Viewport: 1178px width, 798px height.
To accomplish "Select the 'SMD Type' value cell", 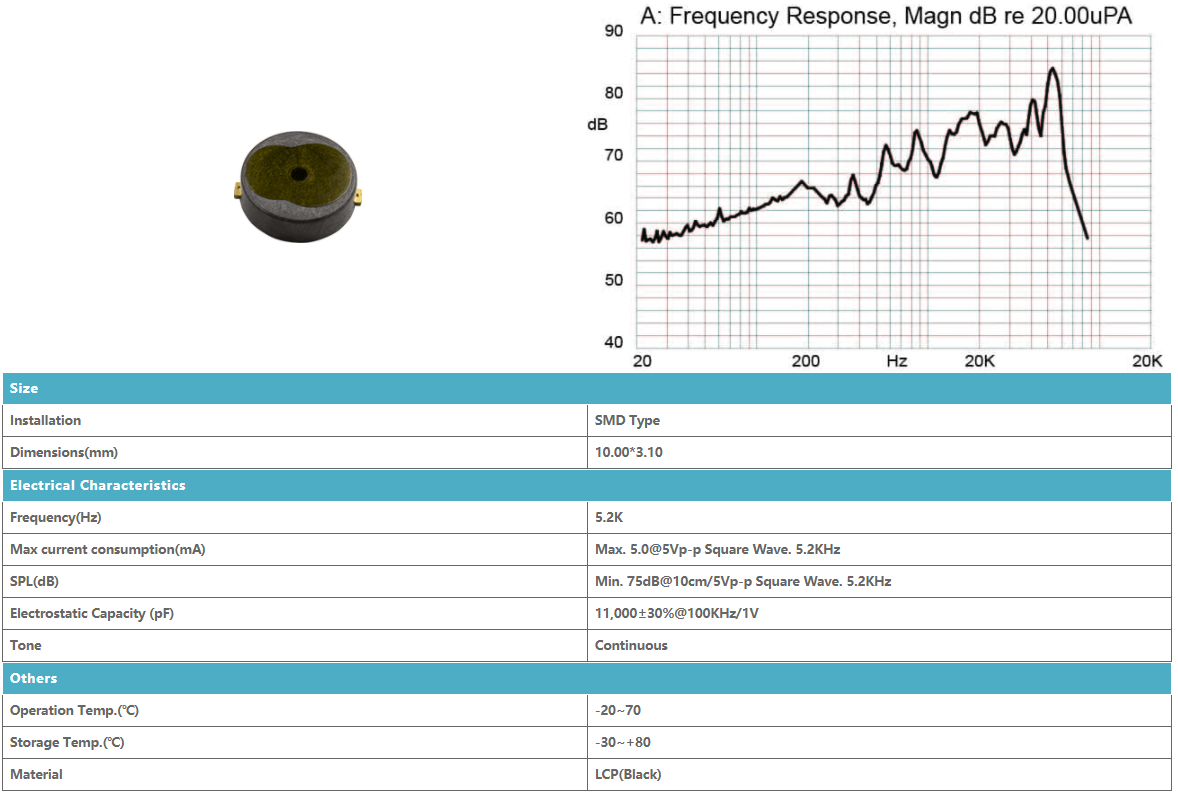I will pyautogui.click(x=879, y=421).
